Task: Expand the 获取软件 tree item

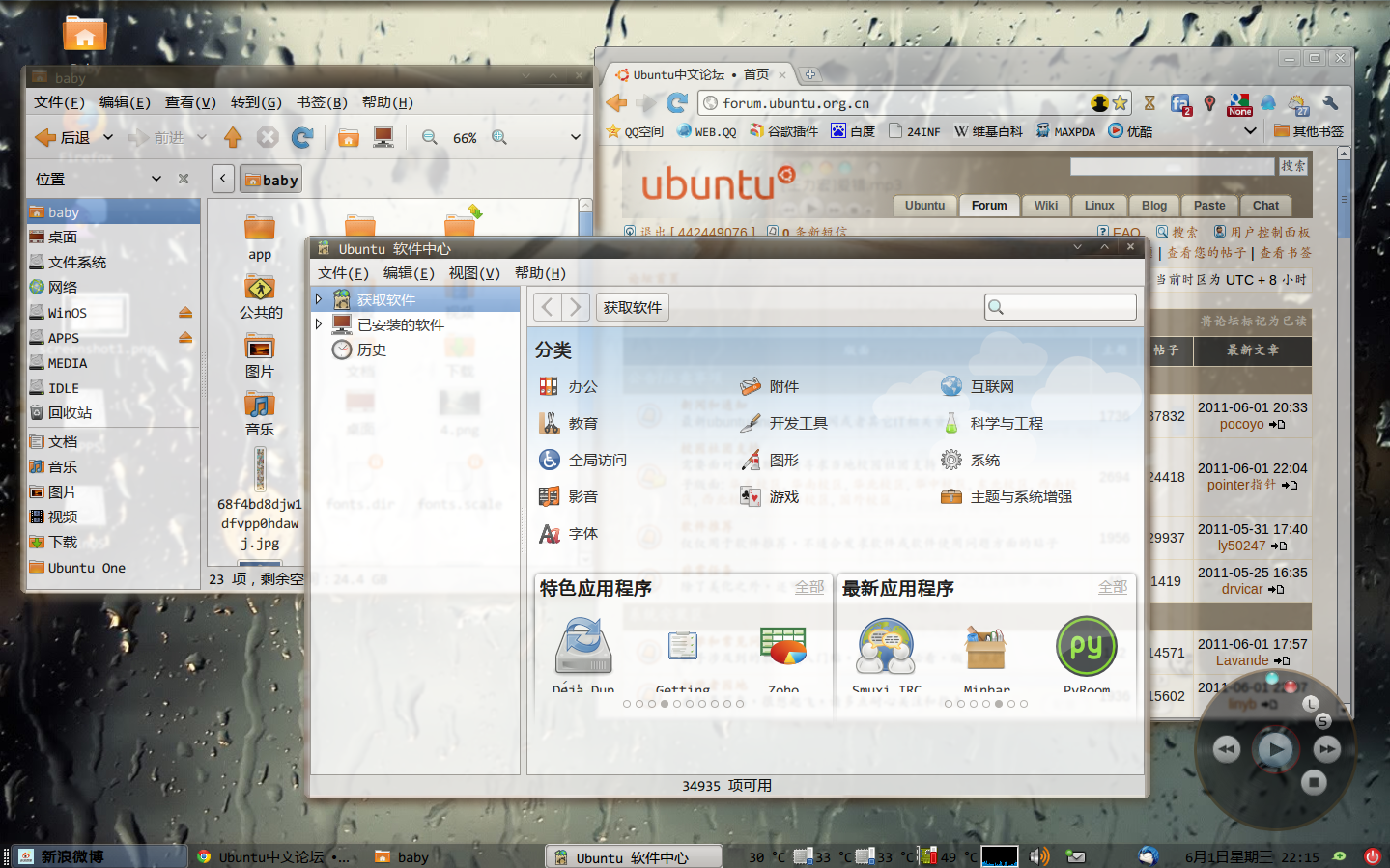Action: 319,299
